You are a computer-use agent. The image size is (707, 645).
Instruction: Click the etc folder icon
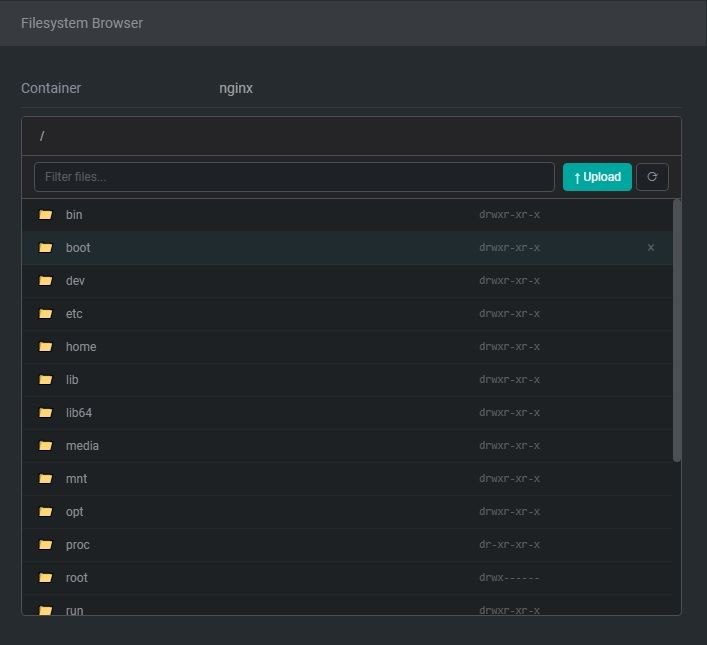pos(46,313)
